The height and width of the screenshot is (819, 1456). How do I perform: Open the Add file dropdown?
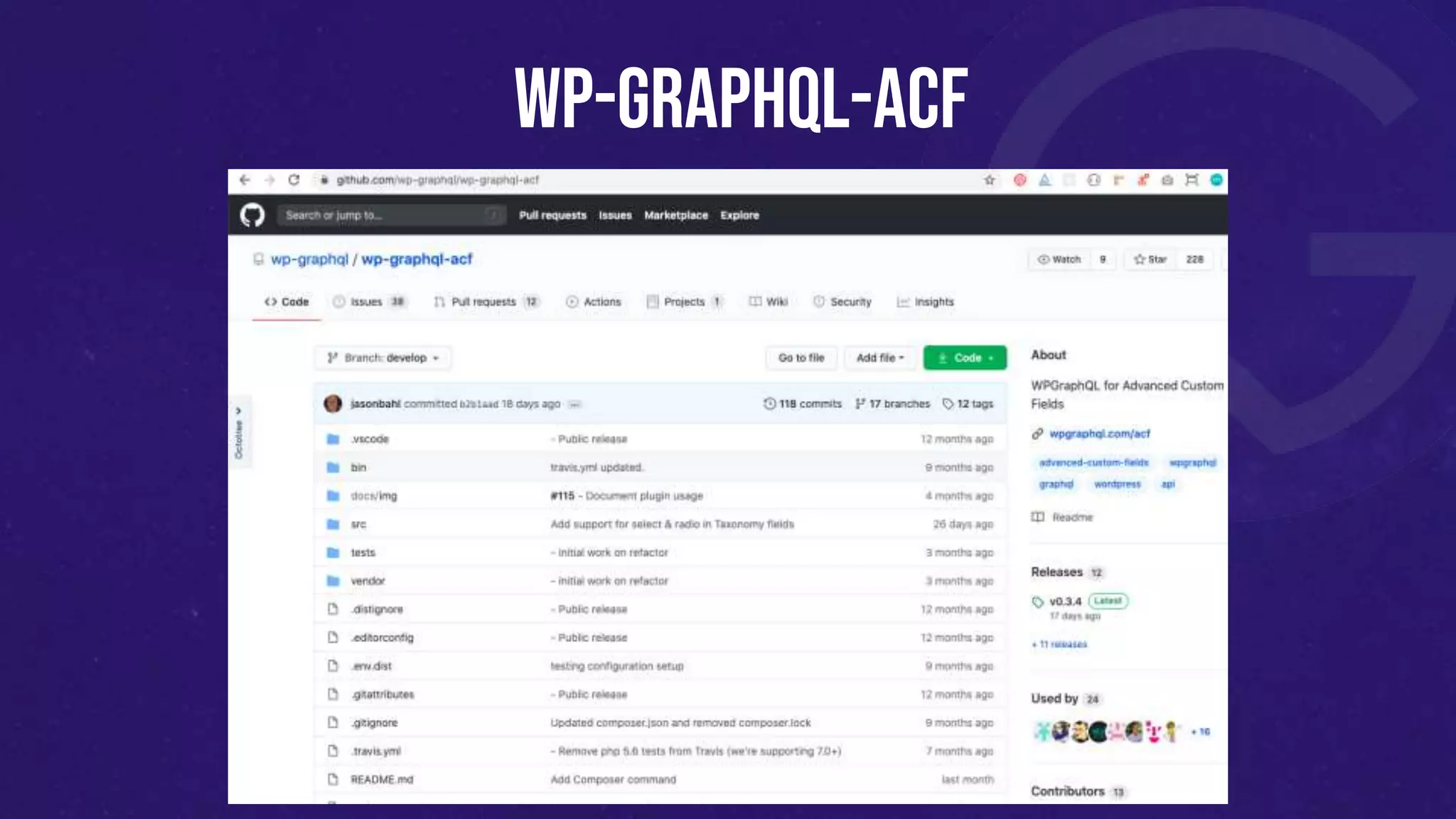click(879, 358)
